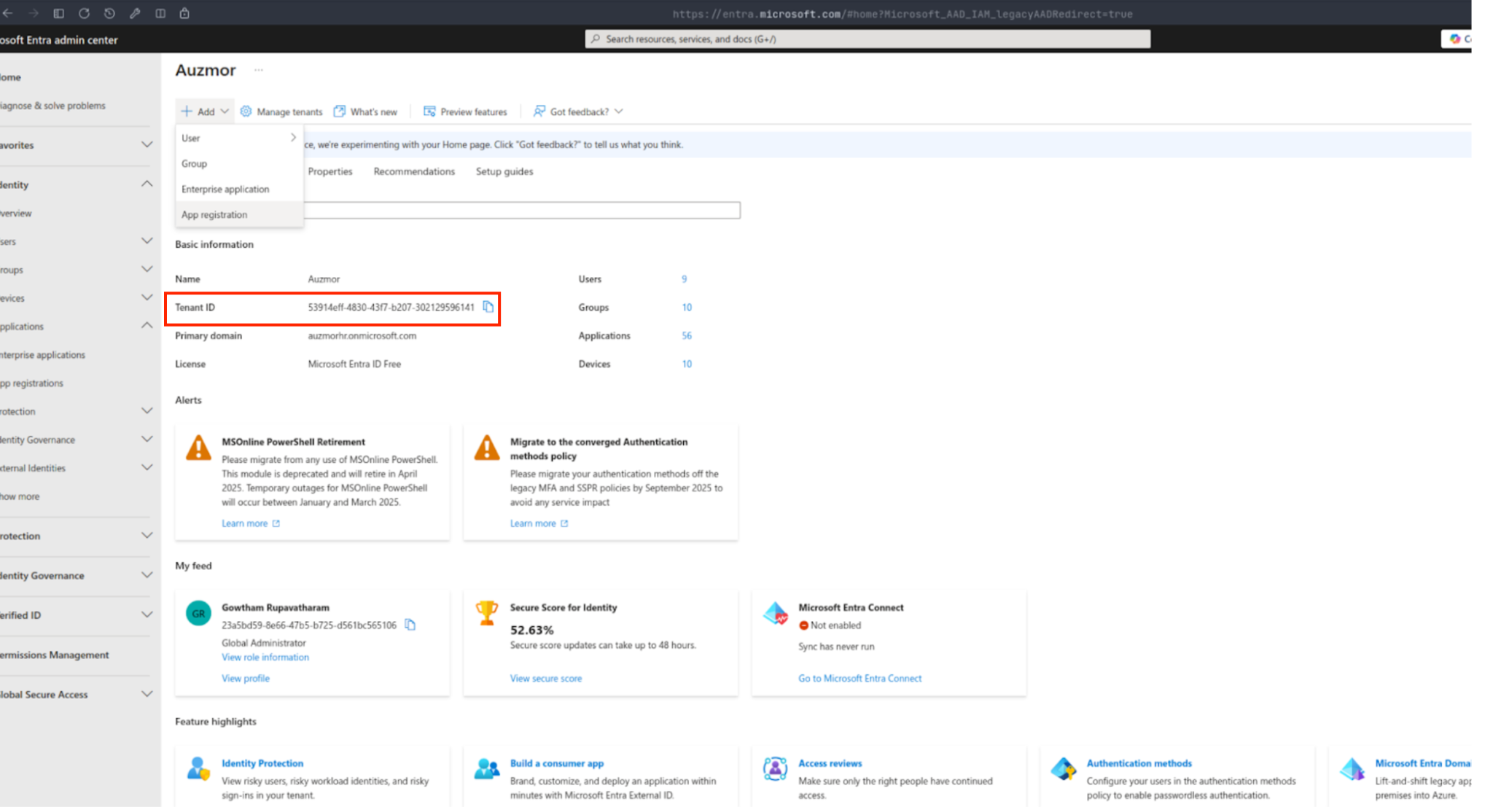1493x812 pixels.
Task: Open Learn more for MSOnline PowerShell Retirement
Action: [x=251, y=523]
